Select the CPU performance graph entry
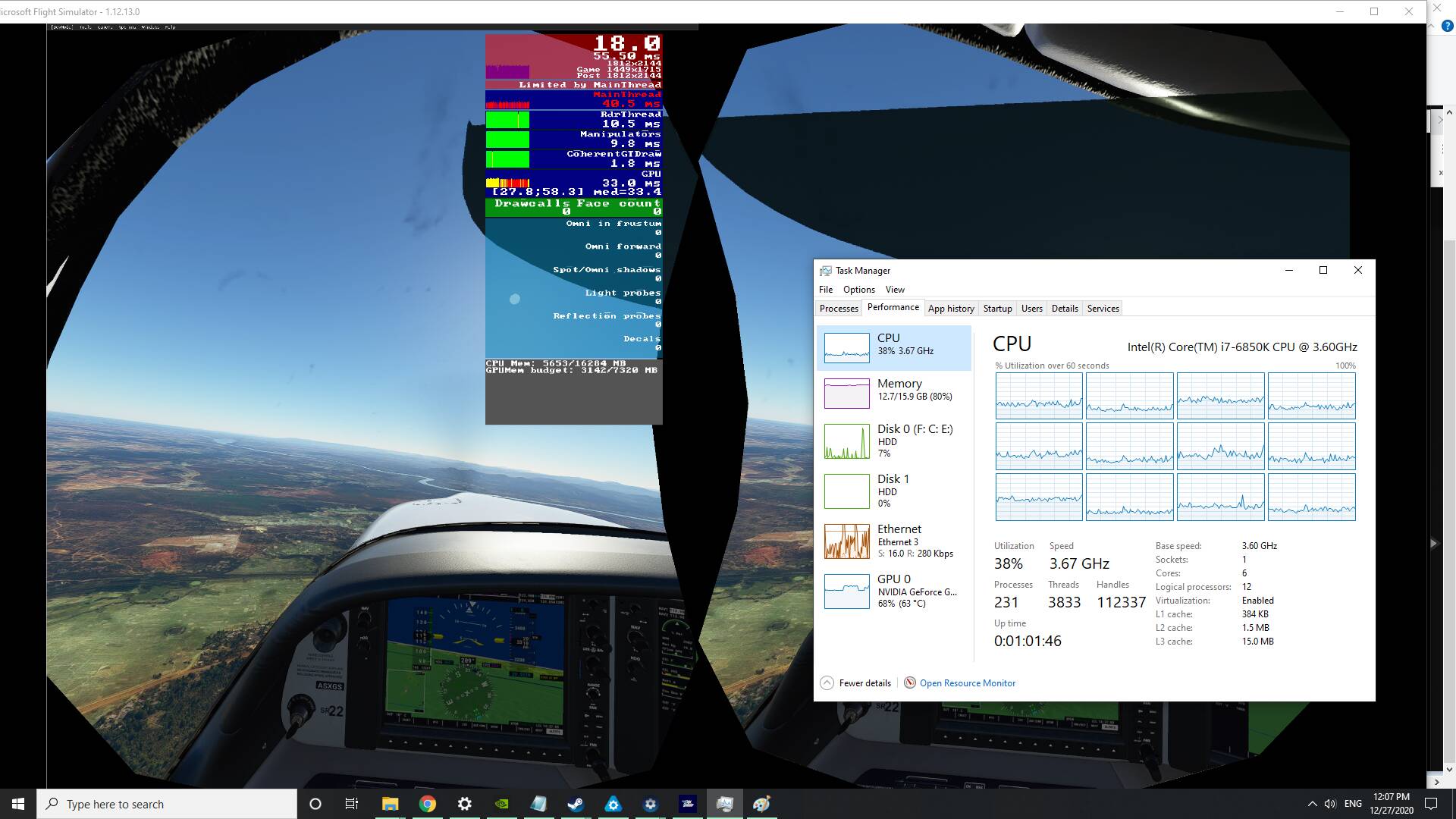Image resolution: width=1456 pixels, height=819 pixels. (x=895, y=347)
